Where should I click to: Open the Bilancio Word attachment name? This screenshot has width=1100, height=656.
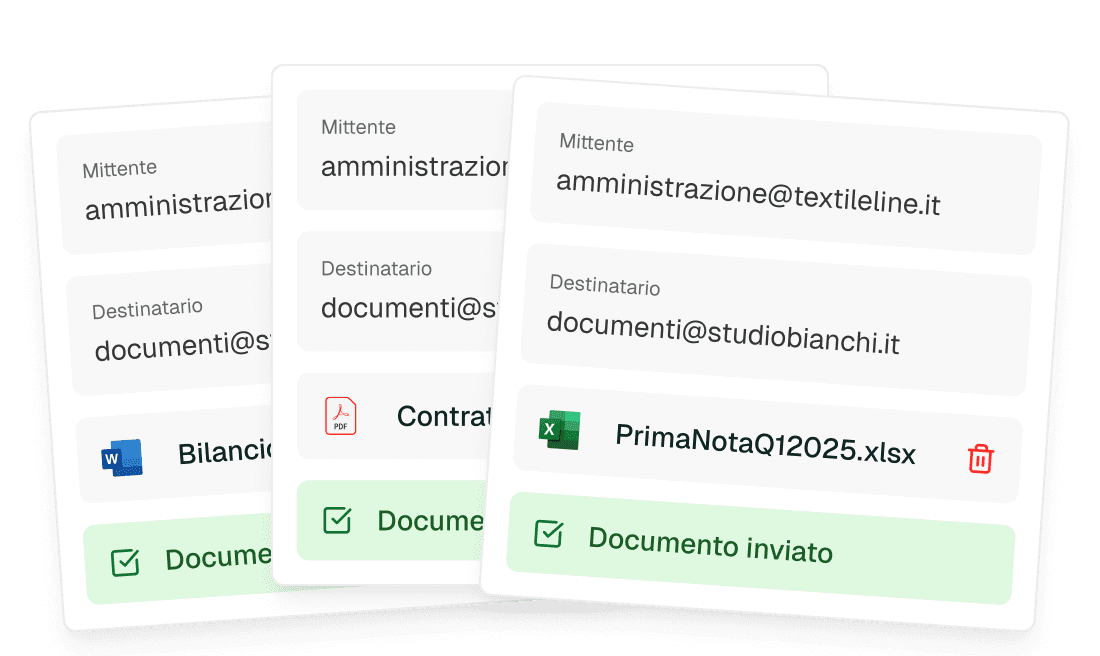coord(224,453)
